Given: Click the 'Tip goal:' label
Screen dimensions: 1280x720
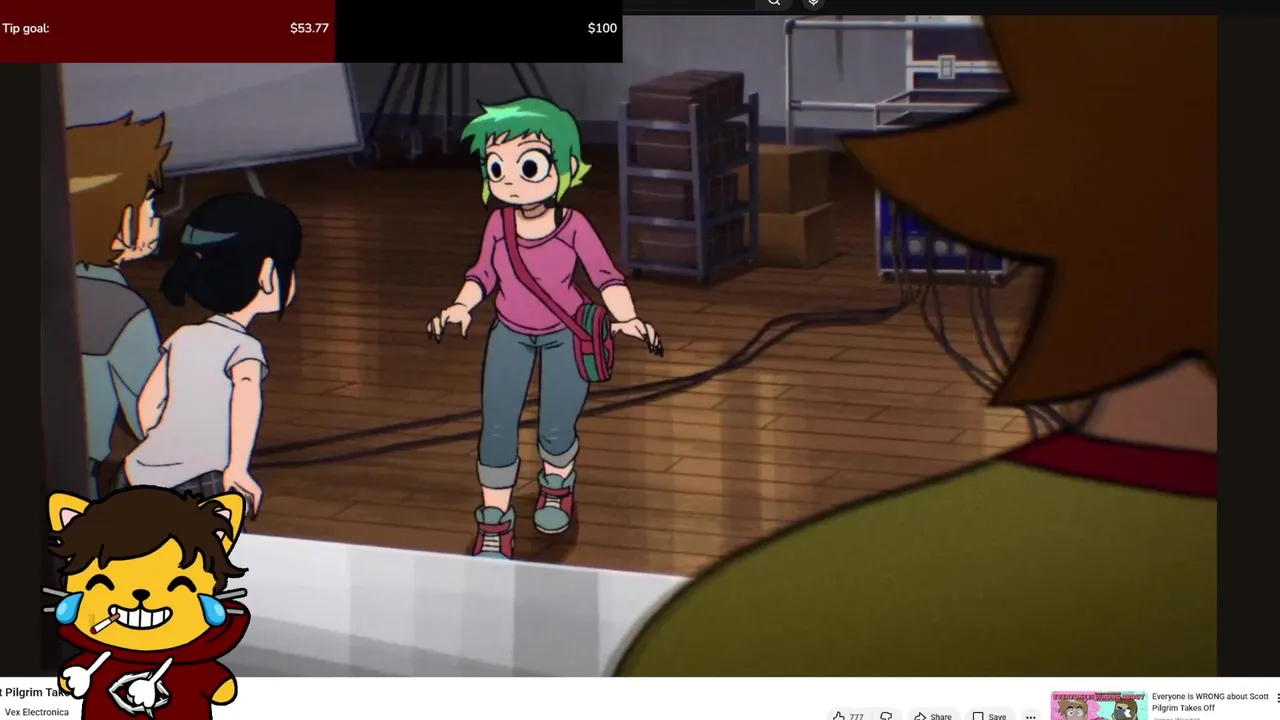Looking at the screenshot, I should 26,28.
